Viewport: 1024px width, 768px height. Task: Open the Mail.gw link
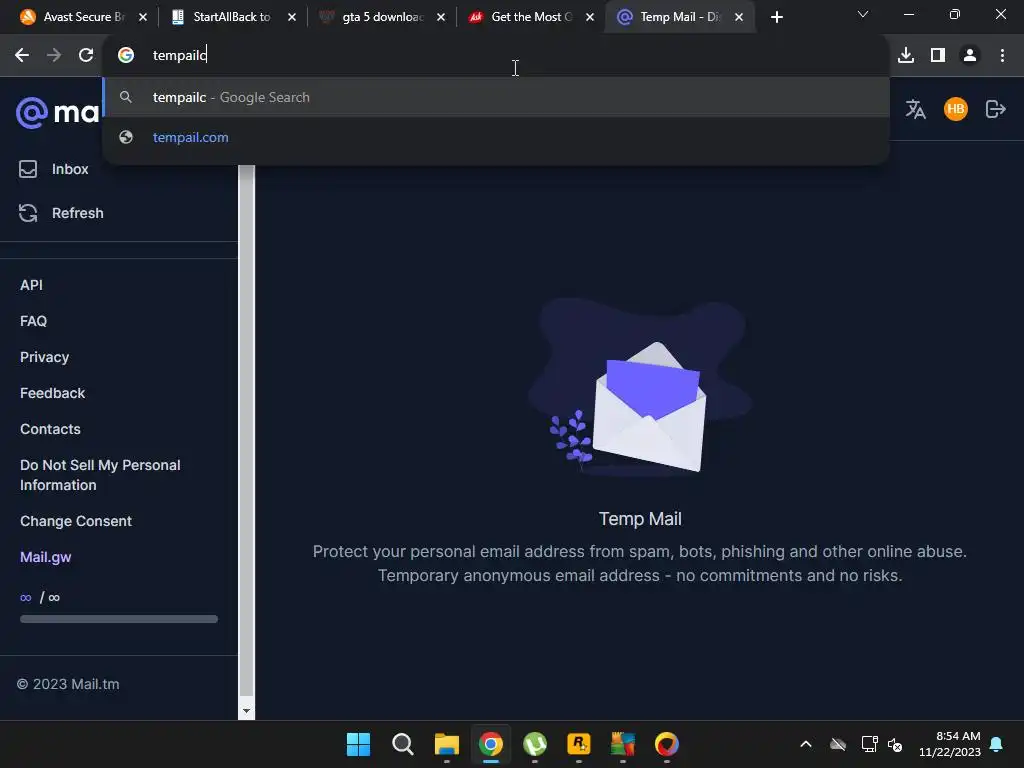[46, 557]
